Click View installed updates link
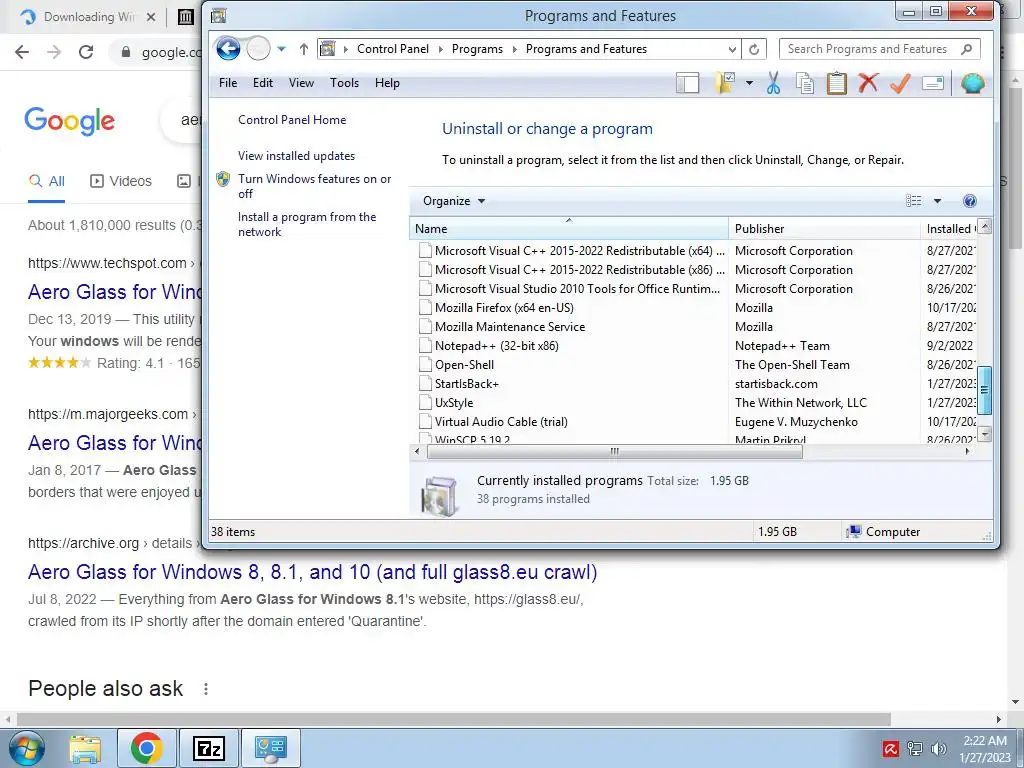Viewport: 1024px width, 768px height. point(296,155)
